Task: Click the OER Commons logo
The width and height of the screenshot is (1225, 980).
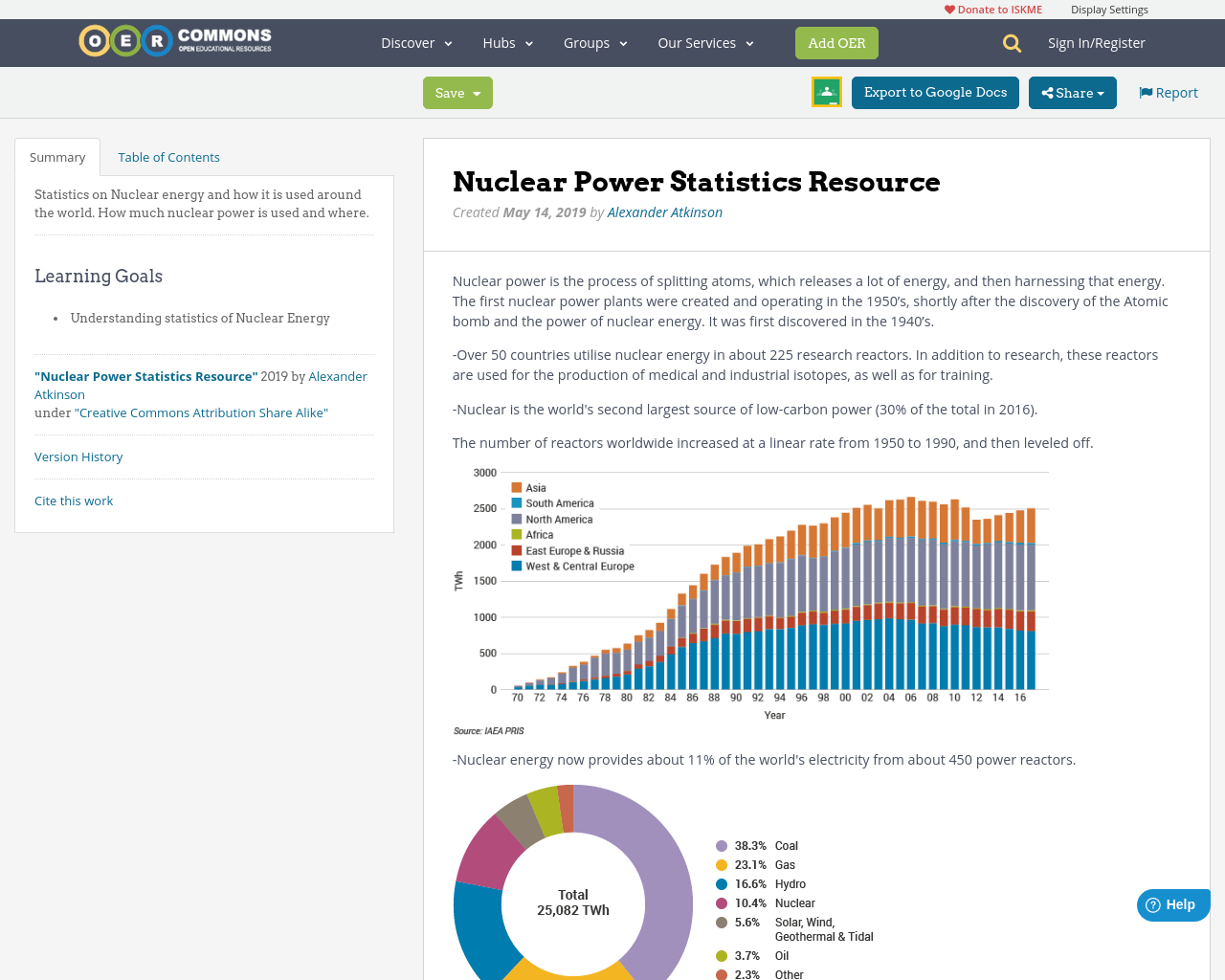Action: tap(174, 39)
